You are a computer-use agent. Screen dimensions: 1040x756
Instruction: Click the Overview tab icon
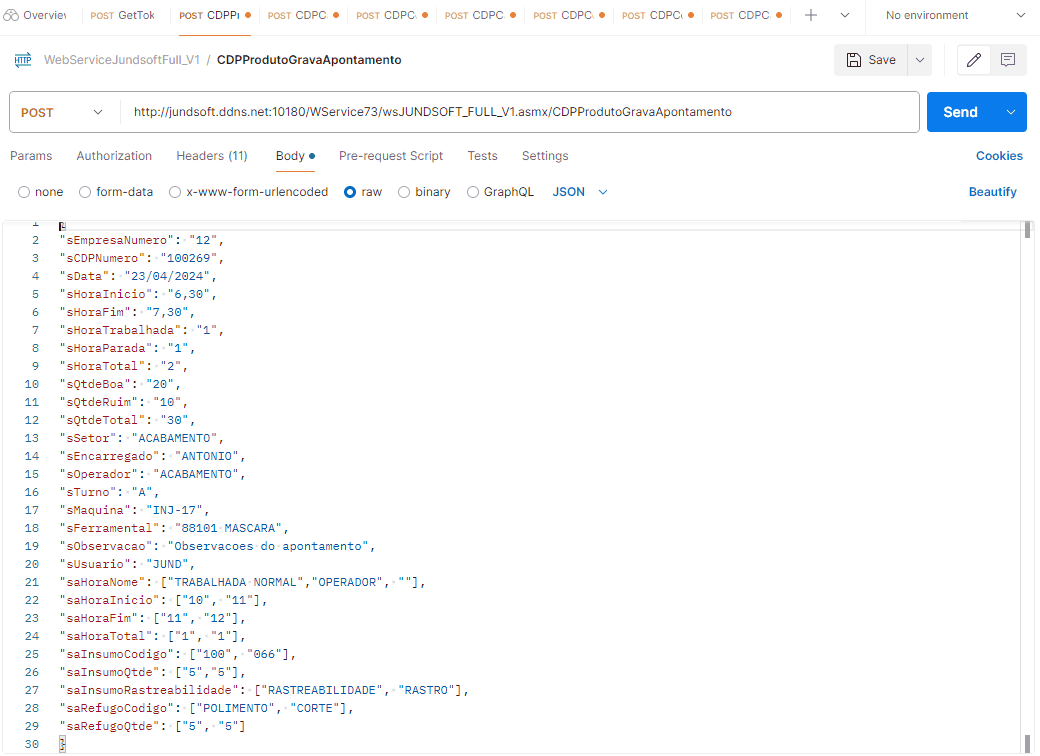(12, 16)
